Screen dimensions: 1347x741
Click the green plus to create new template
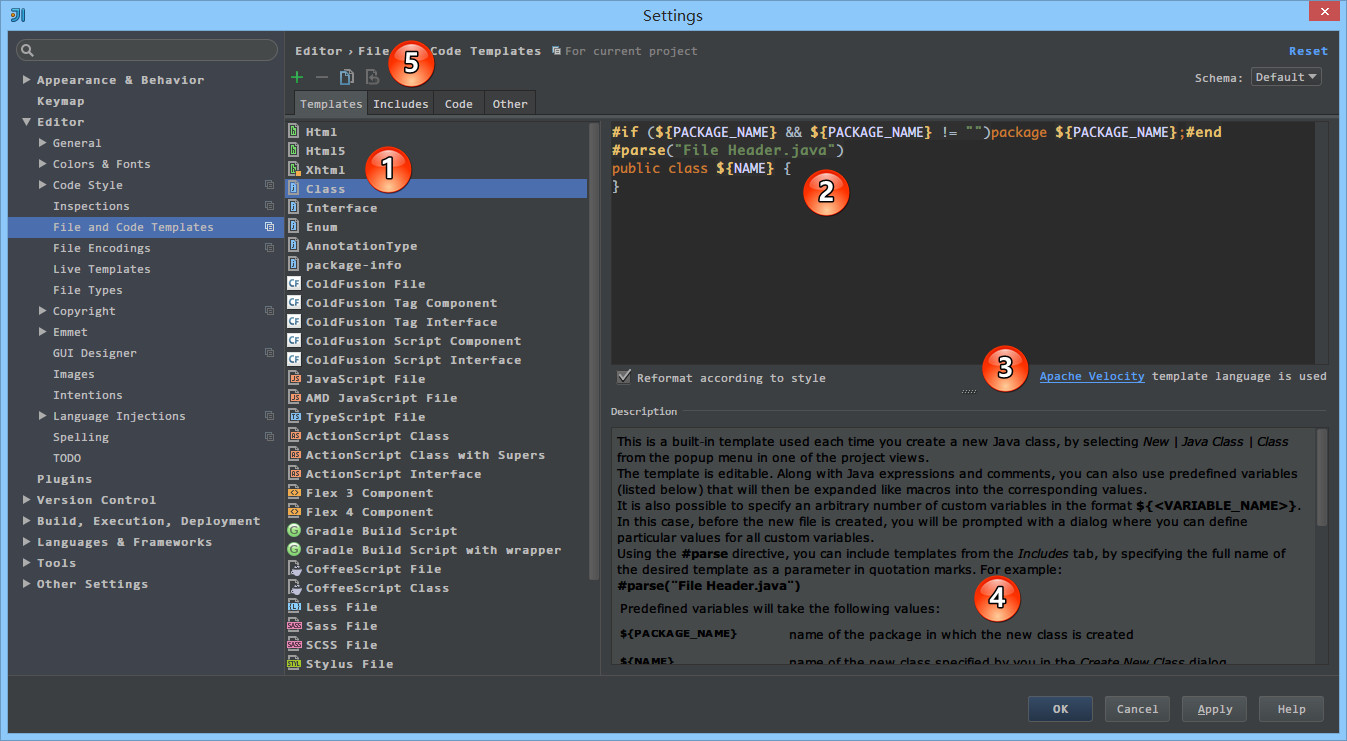[296, 76]
